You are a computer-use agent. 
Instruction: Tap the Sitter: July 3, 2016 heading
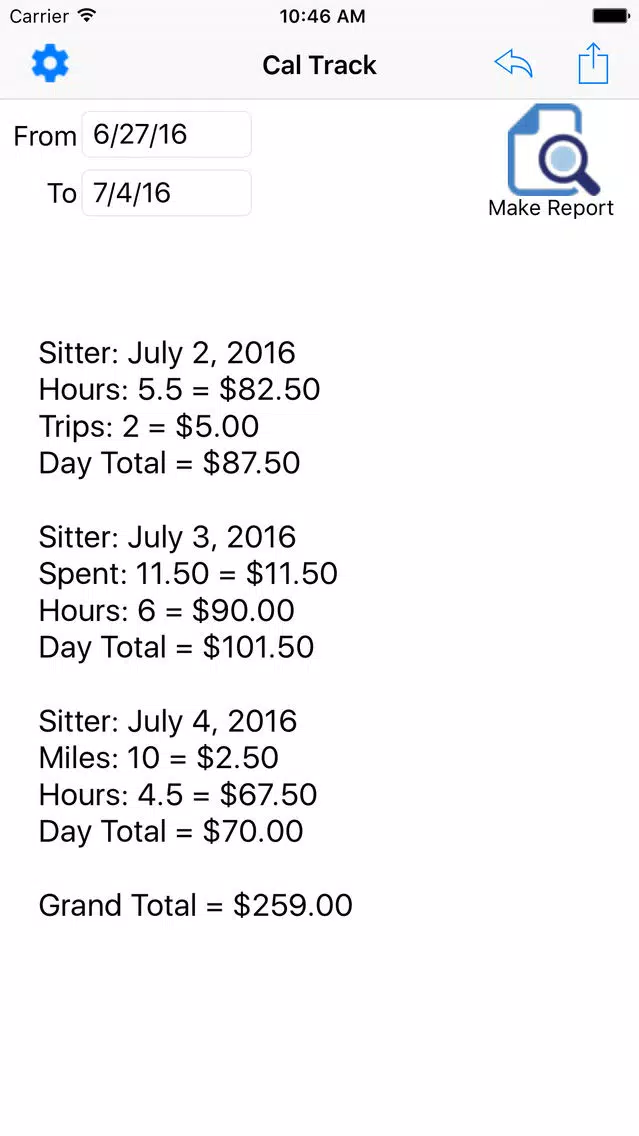point(167,537)
